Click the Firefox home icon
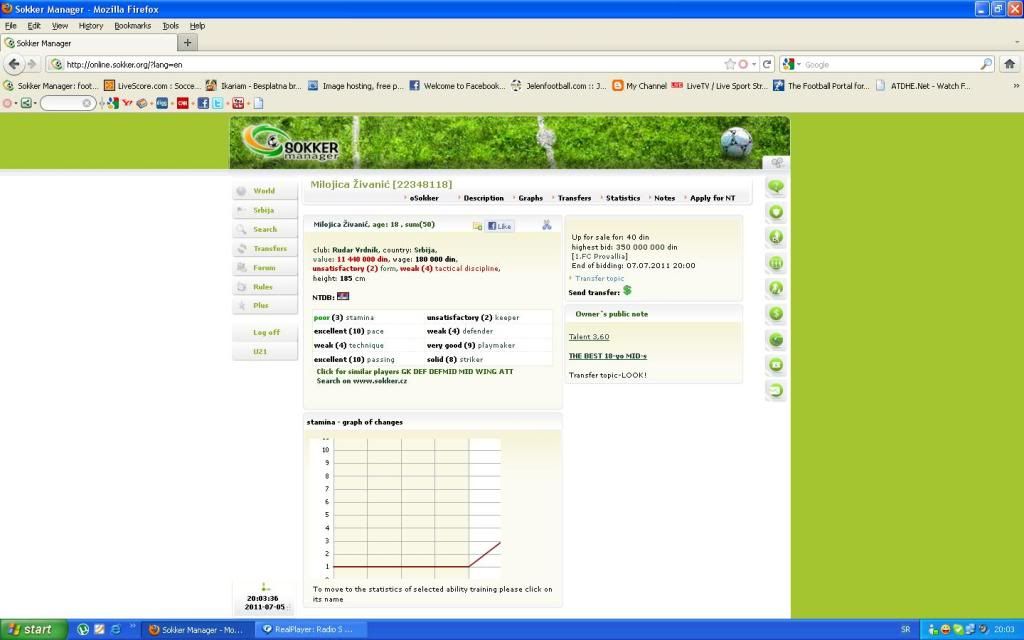This screenshot has width=1024, height=640. tap(1009, 64)
